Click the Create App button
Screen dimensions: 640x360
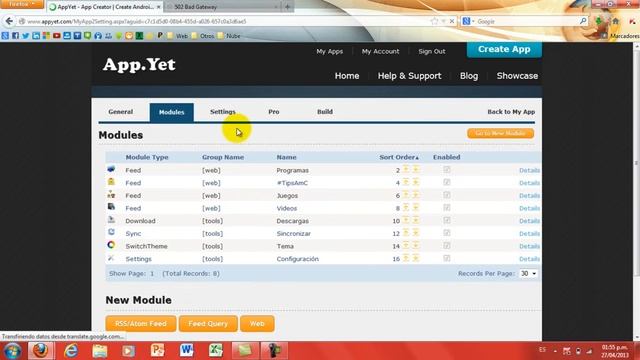(x=504, y=49)
